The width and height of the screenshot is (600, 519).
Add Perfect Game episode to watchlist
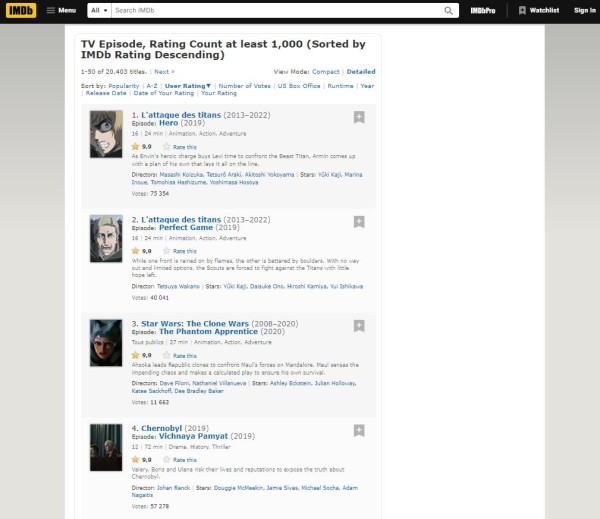click(359, 222)
